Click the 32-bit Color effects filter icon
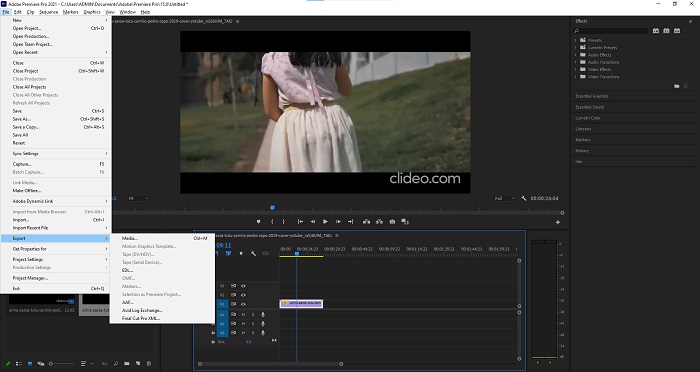This screenshot has height=372, width=700. (667, 31)
